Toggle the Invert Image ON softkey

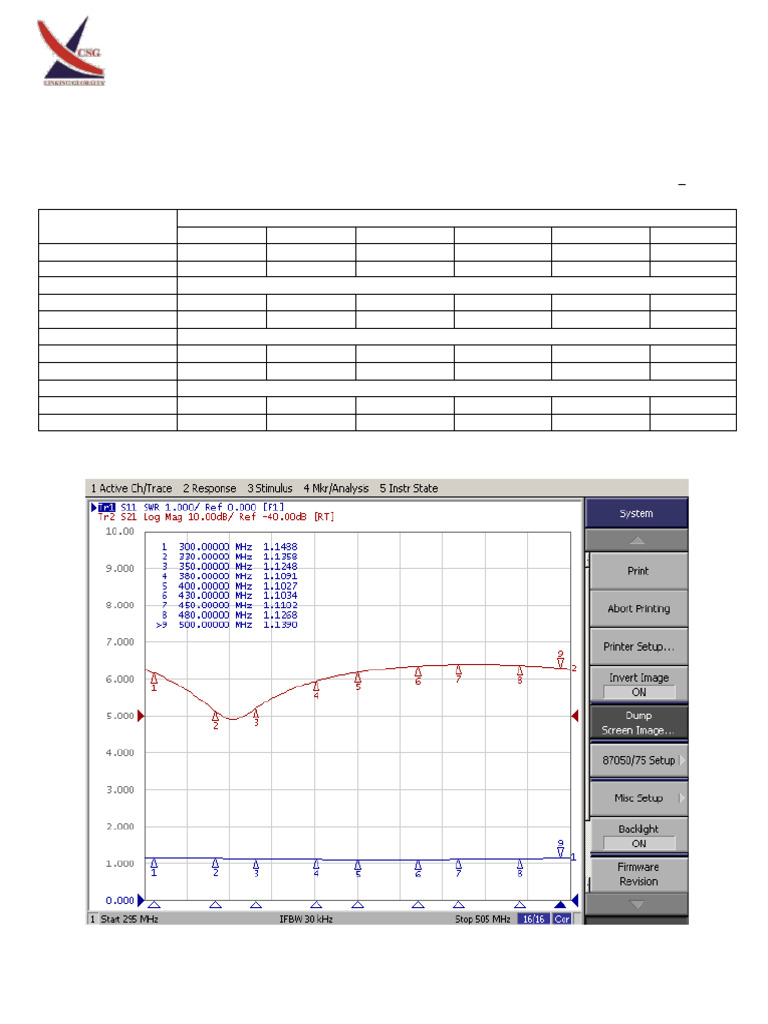click(638, 684)
